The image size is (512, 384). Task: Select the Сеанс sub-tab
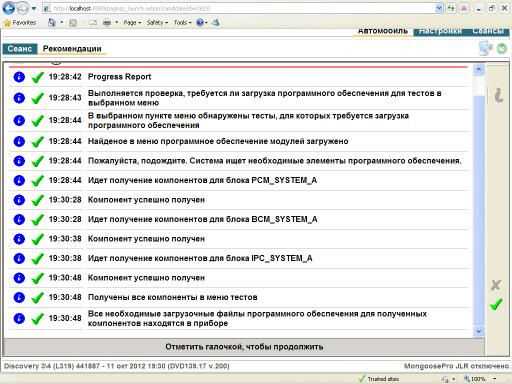click(x=20, y=49)
